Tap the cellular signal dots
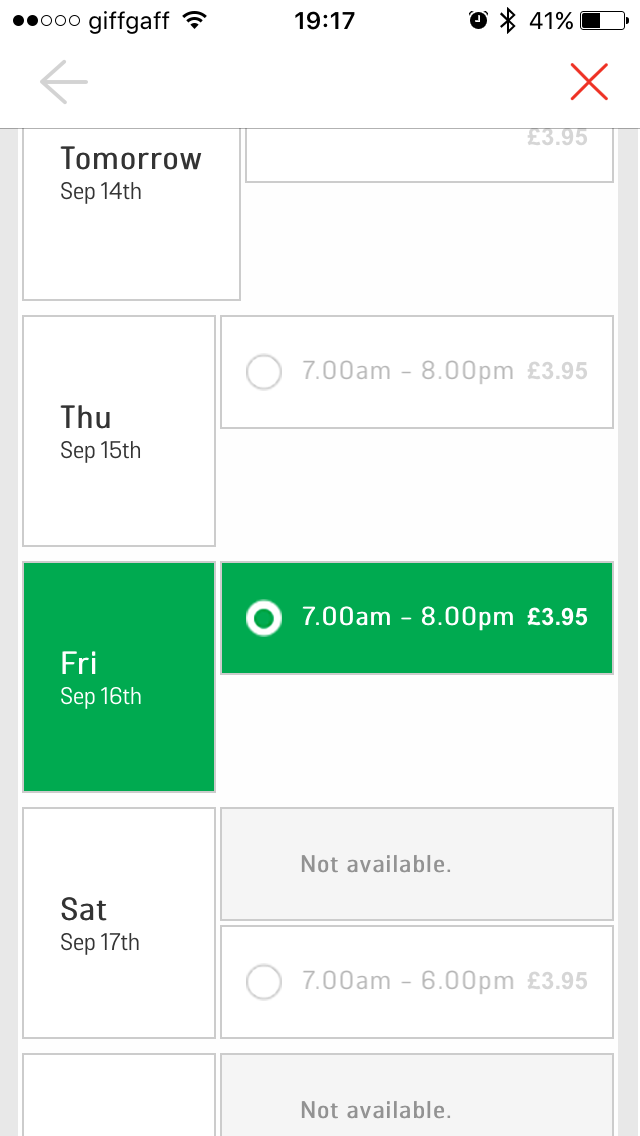640x1136 pixels. [x=46, y=21]
